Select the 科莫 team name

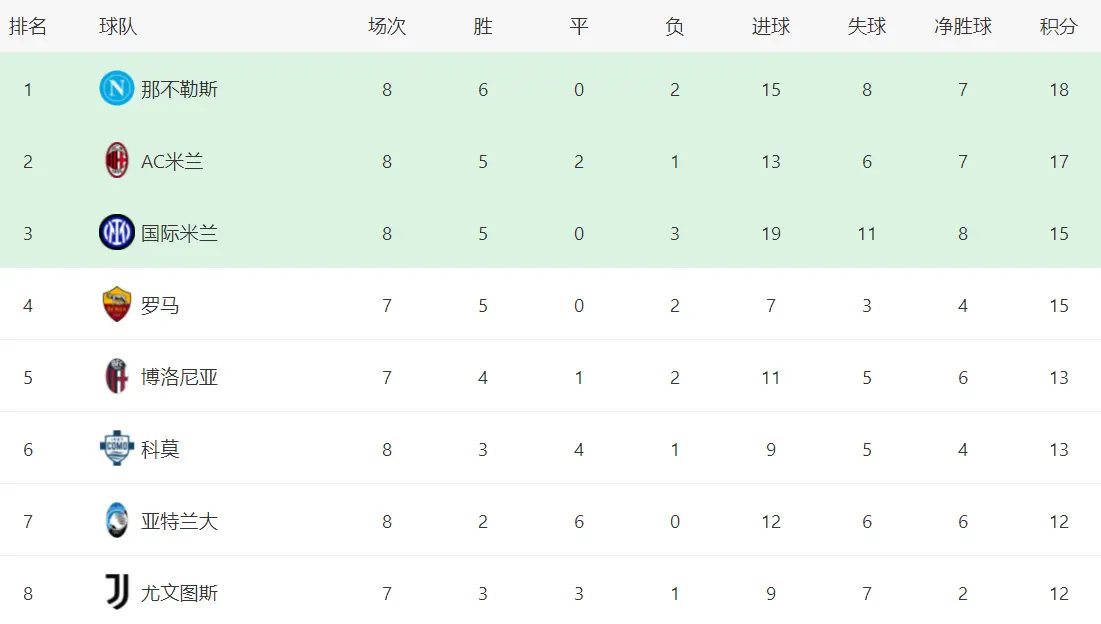[160, 450]
